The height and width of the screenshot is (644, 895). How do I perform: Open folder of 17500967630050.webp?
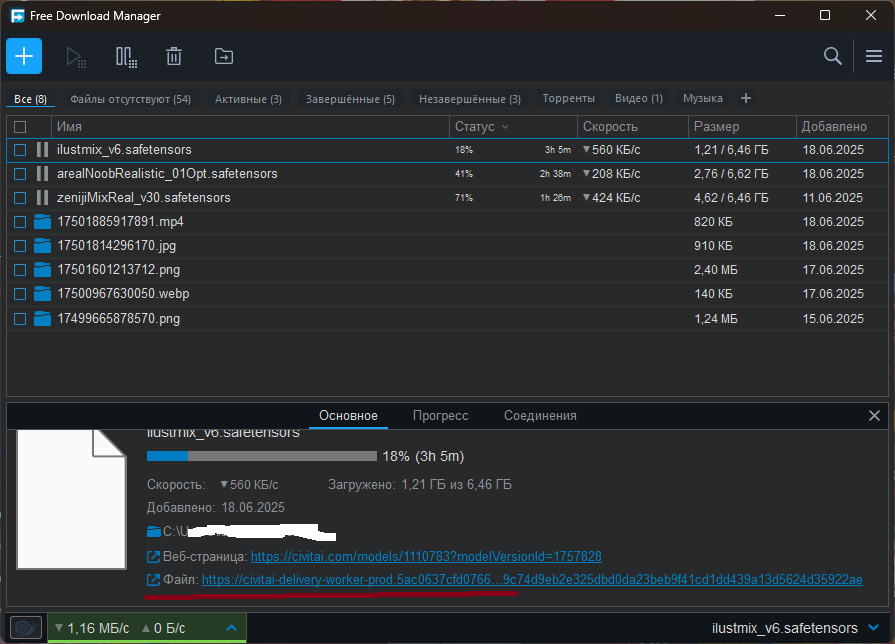(42, 293)
